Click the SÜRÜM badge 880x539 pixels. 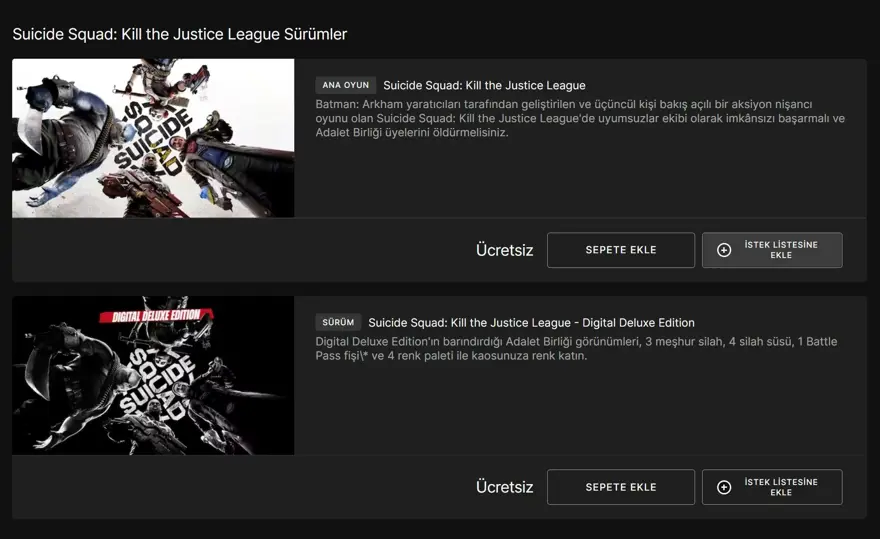point(337,322)
